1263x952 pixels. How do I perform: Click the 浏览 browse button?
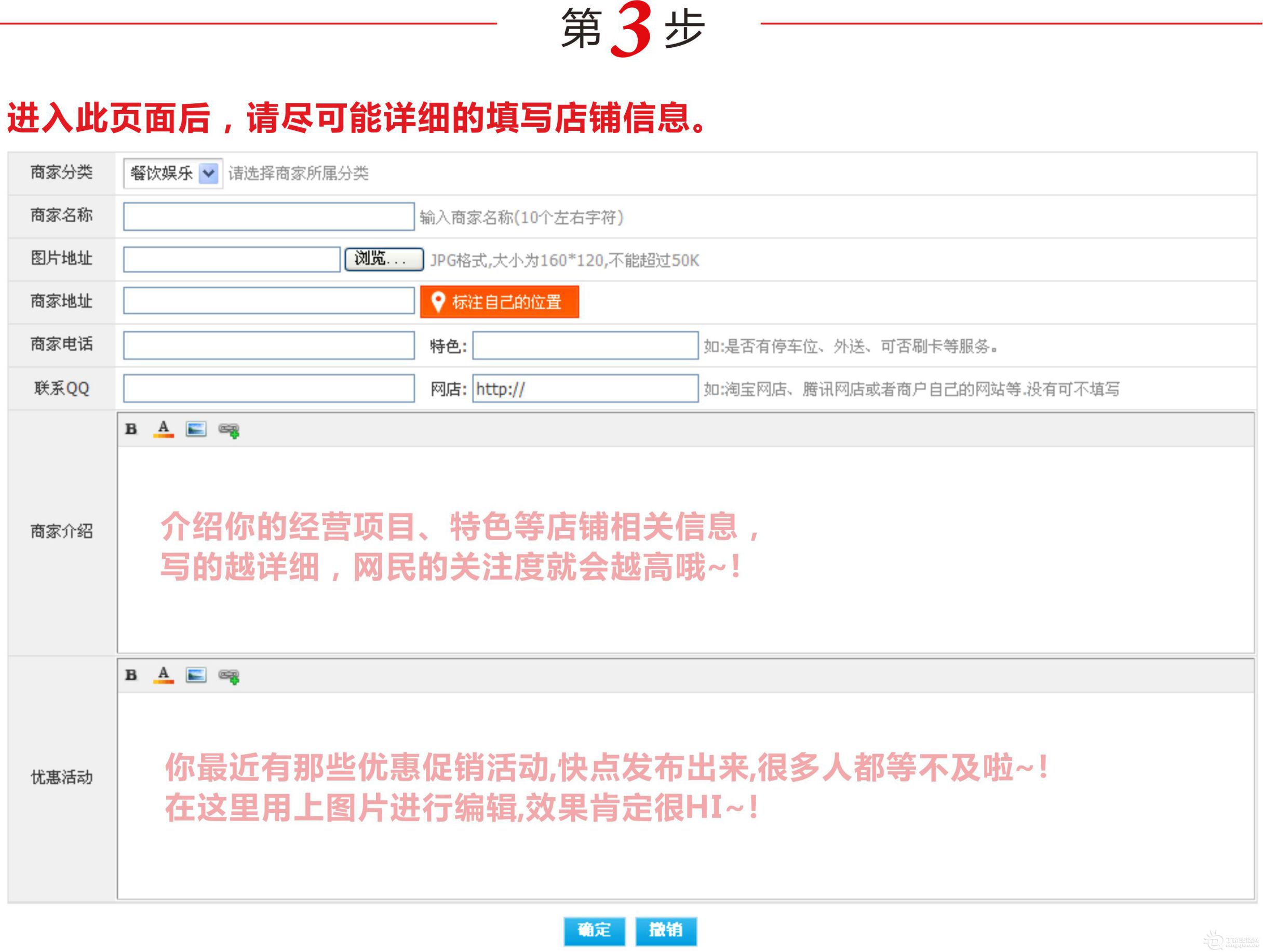click(x=384, y=259)
